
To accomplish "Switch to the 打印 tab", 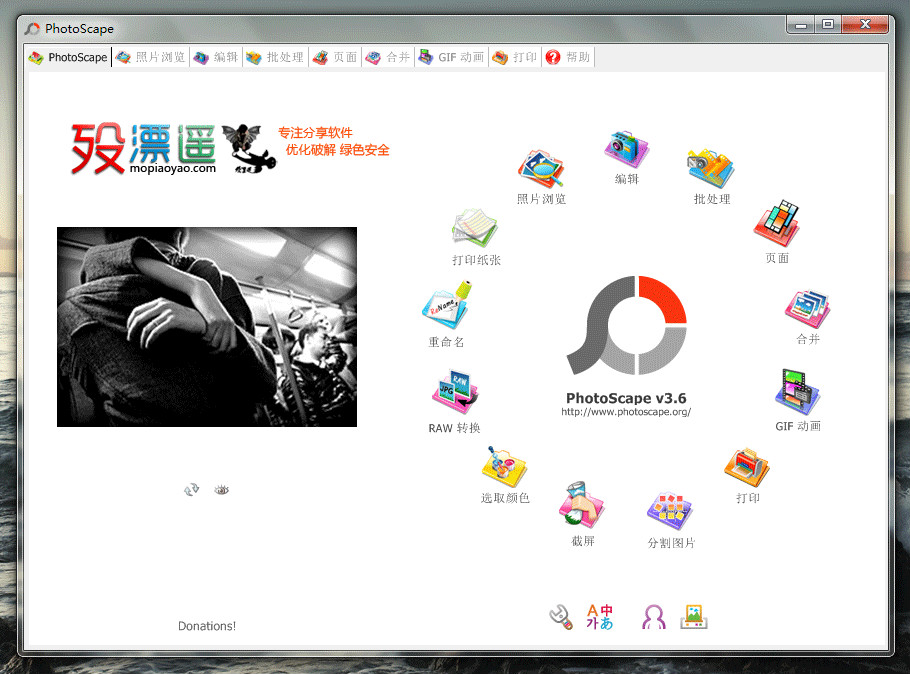I will point(515,57).
